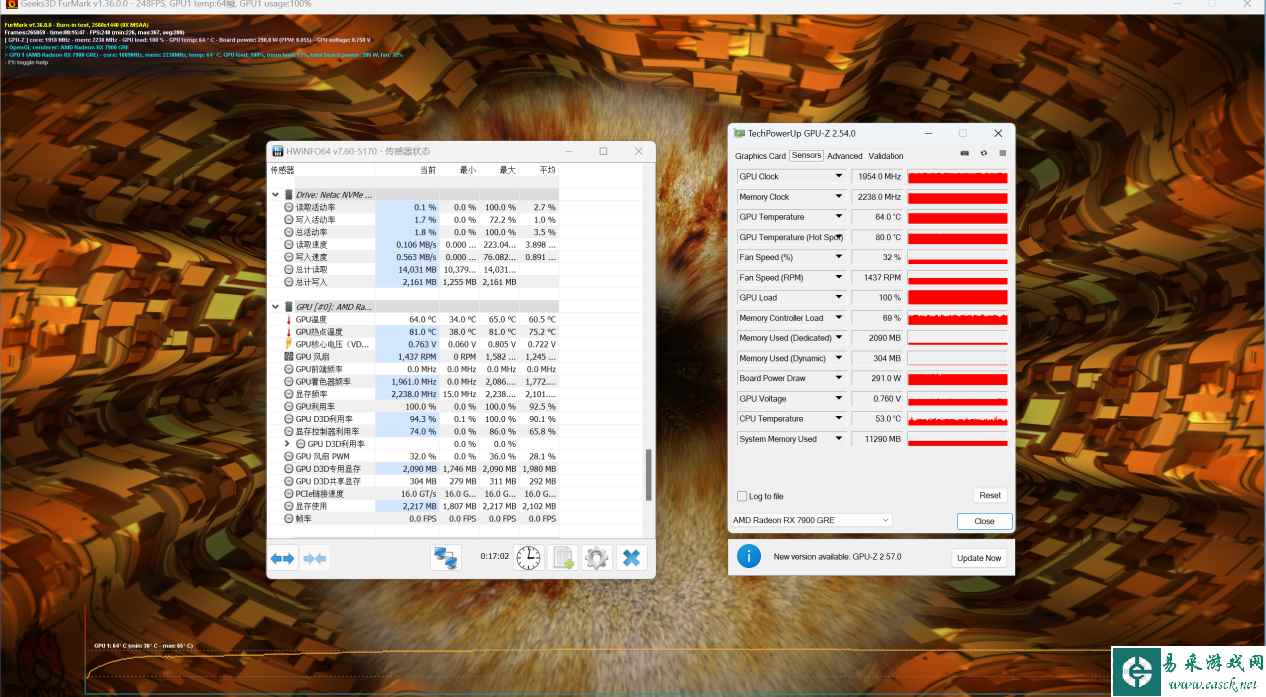
Task: Click the 0:17:02 elapsed time in HWiNFO
Action: pos(494,556)
